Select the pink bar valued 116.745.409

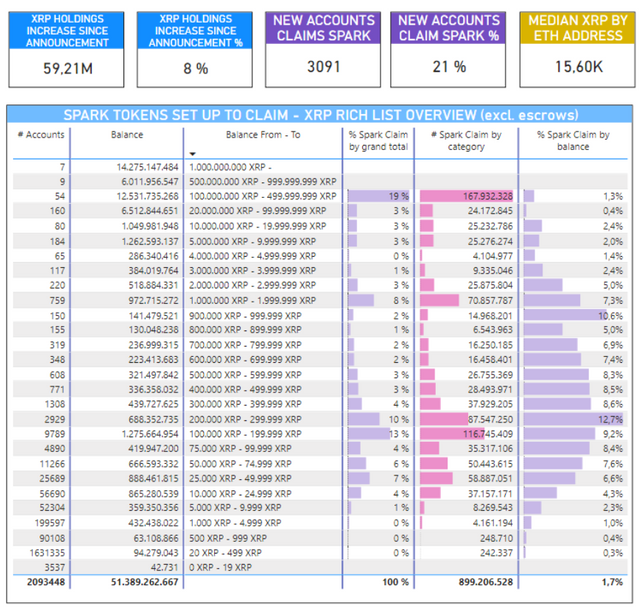(452, 434)
